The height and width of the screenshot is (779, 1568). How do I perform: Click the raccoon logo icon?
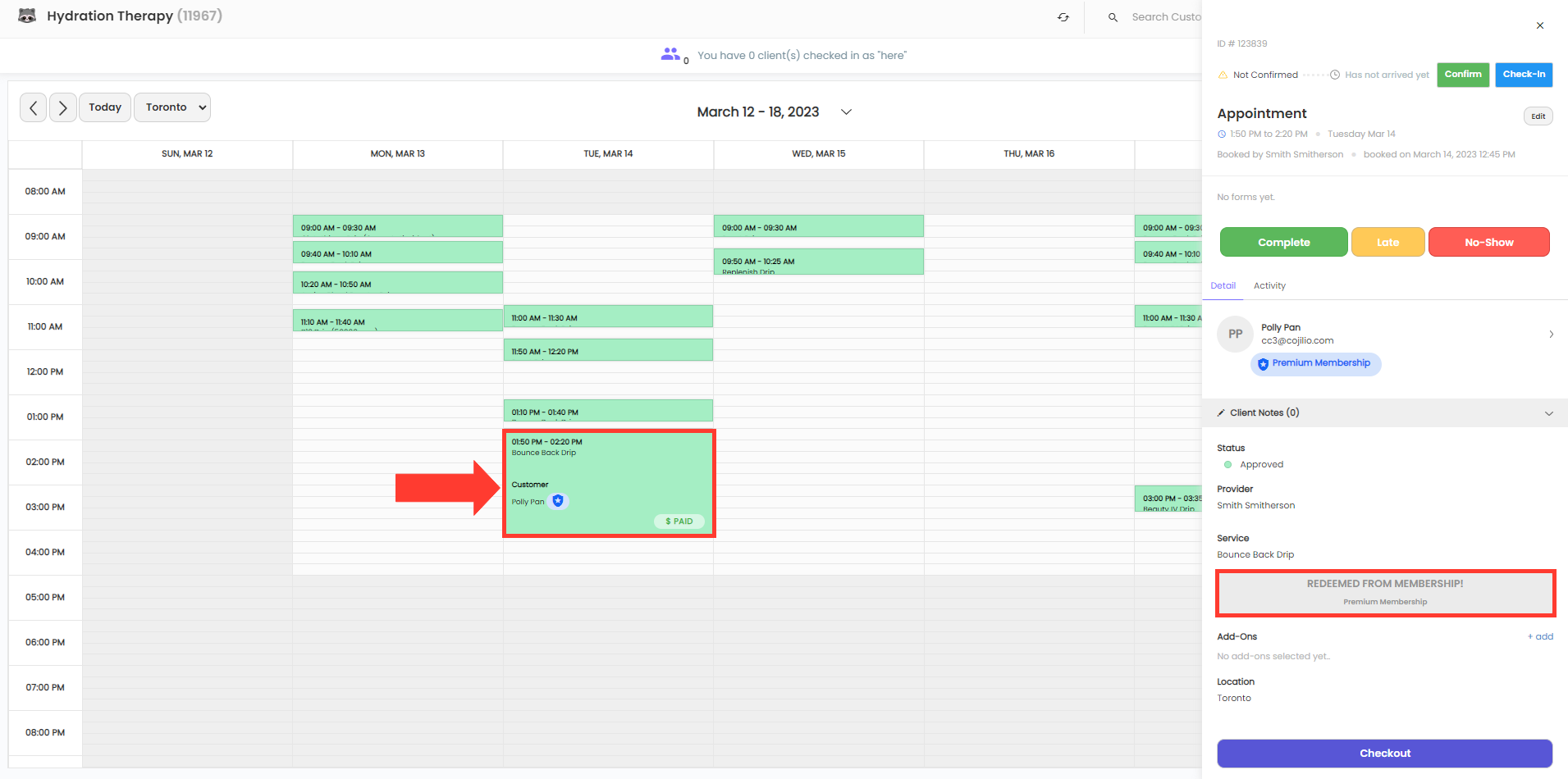tap(27, 16)
